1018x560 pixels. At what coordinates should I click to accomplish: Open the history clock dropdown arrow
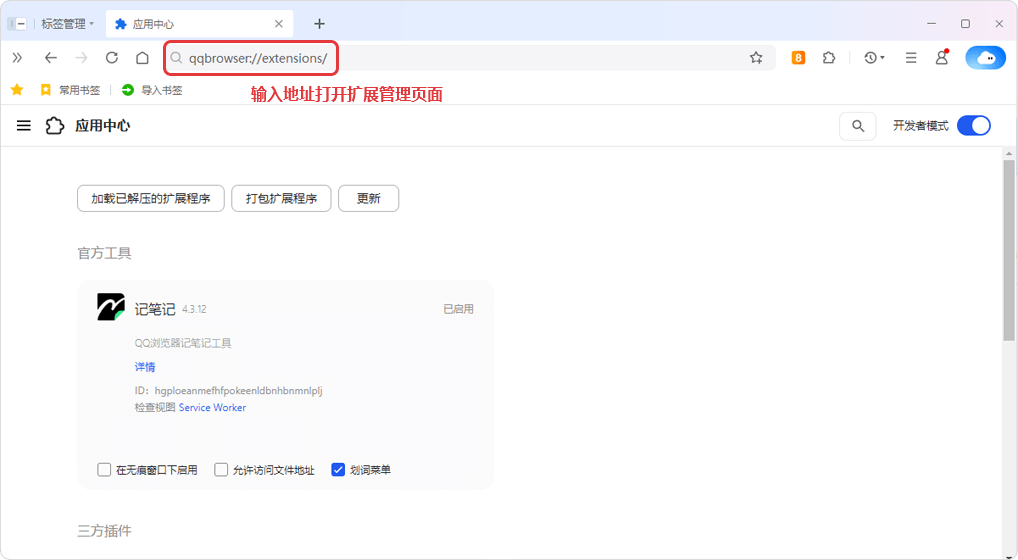coord(882,58)
